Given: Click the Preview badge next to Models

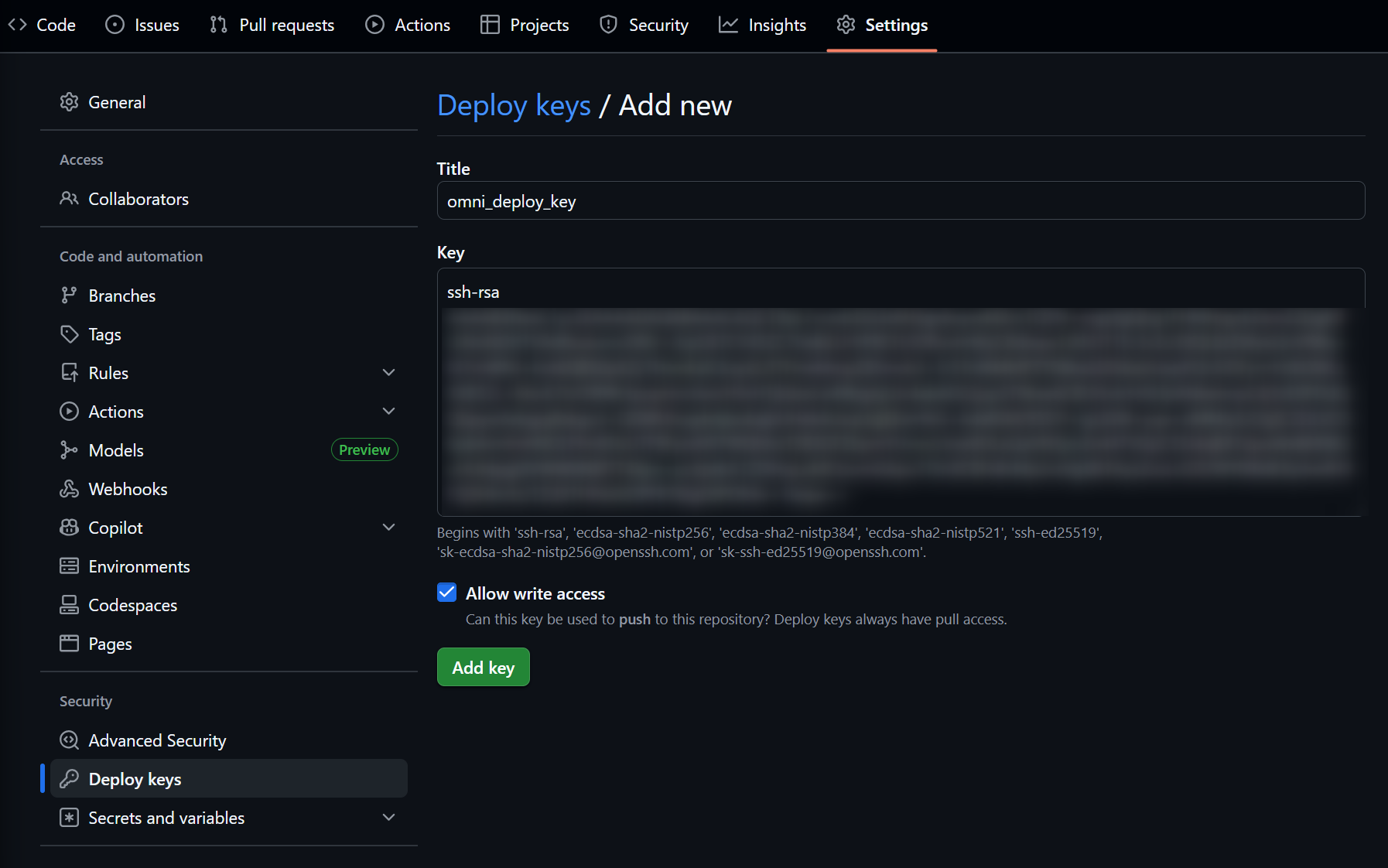Looking at the screenshot, I should click(364, 450).
